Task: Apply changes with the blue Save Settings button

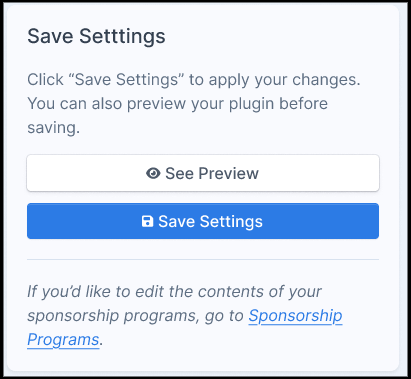Action: tap(203, 221)
